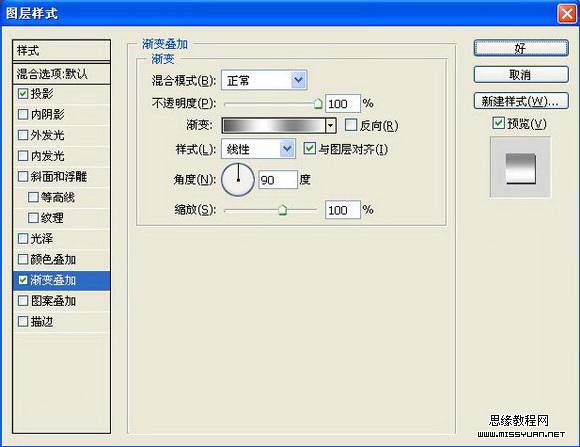
Task: Select the 样式 header in the left list
Action: (x=61, y=51)
